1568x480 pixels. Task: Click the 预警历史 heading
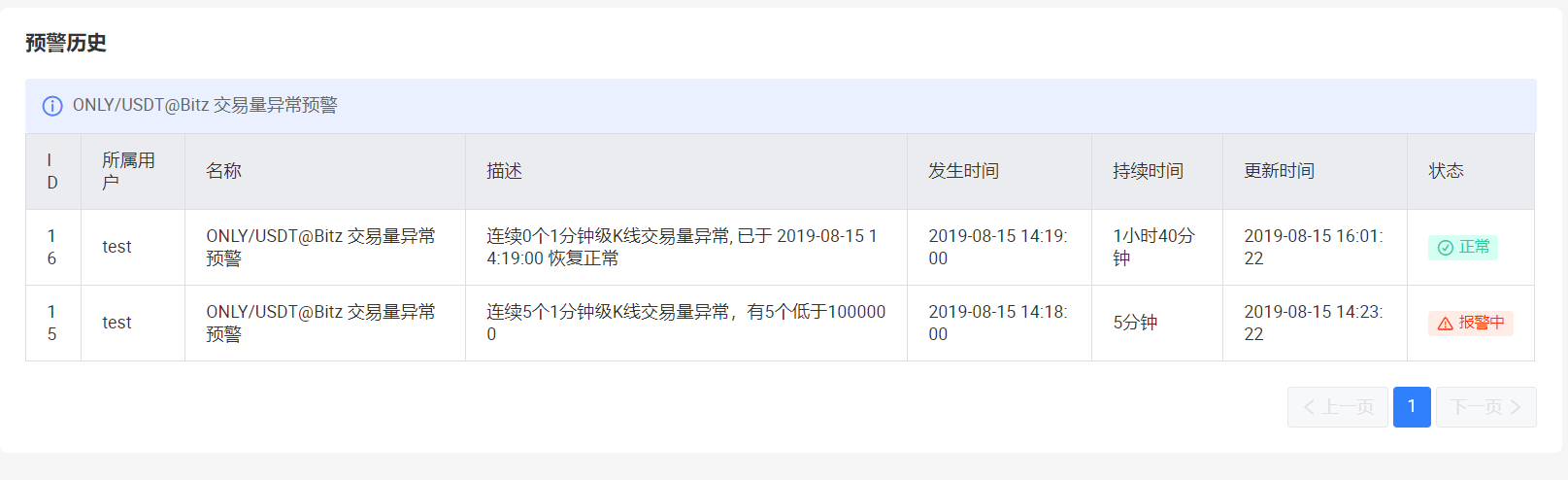(66, 43)
